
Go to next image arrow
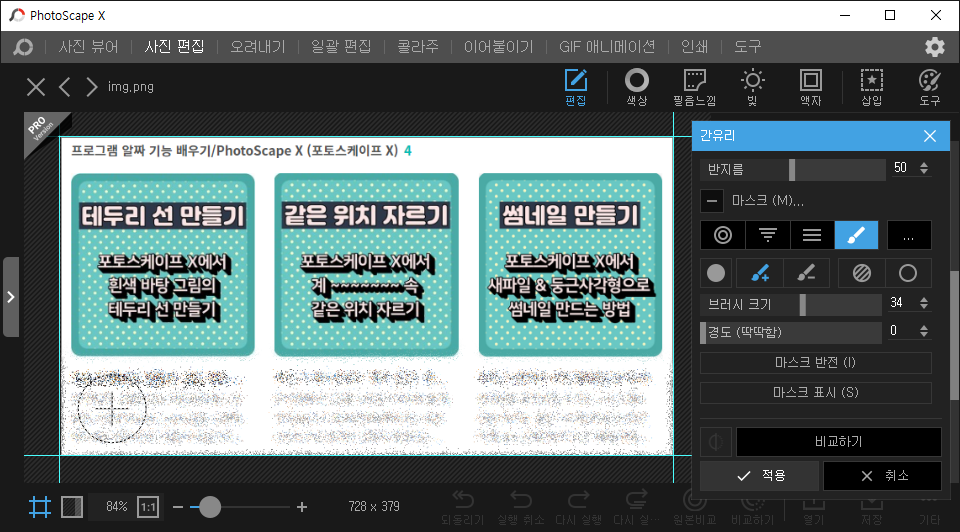[x=91, y=87]
